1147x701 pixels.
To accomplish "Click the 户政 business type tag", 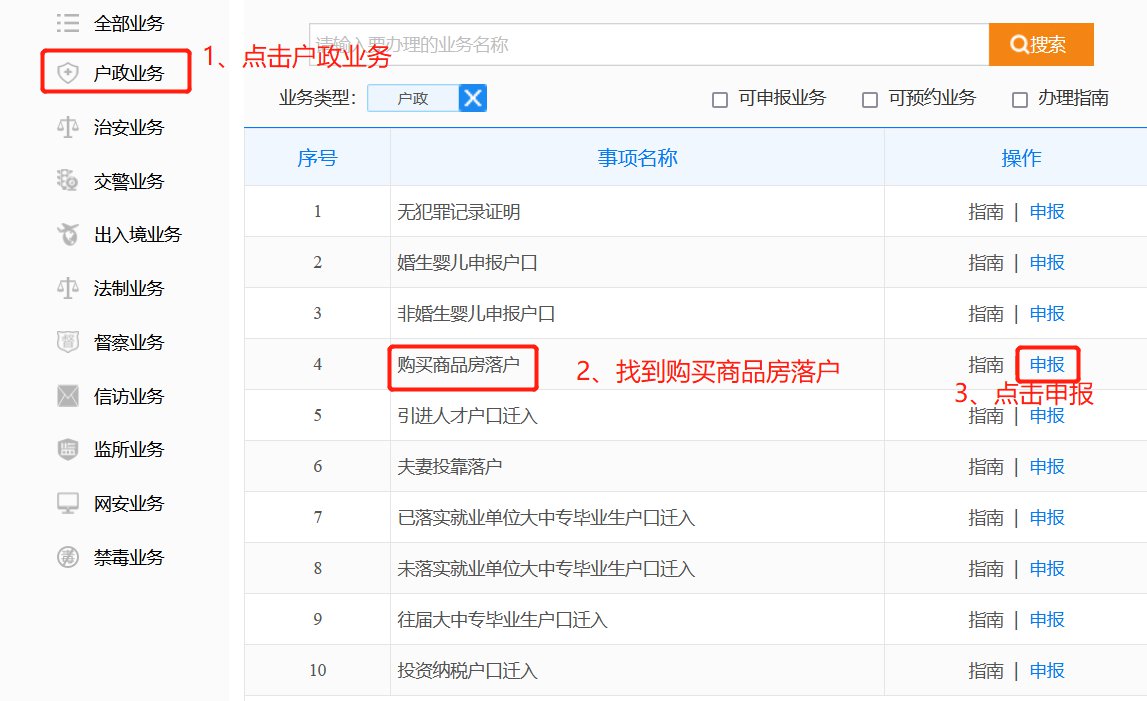I will click(x=413, y=98).
